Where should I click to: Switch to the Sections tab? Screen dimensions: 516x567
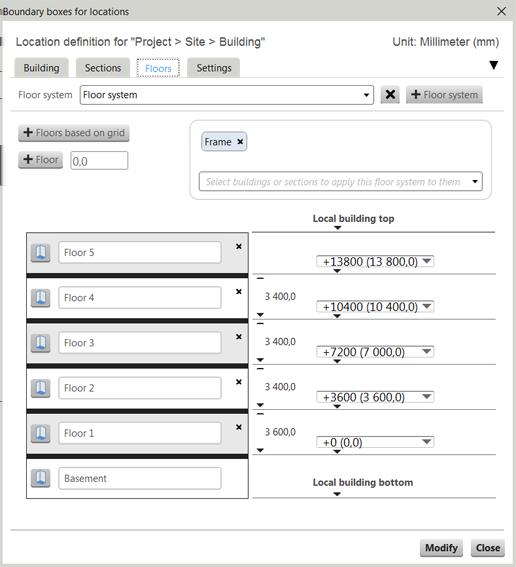[103, 68]
